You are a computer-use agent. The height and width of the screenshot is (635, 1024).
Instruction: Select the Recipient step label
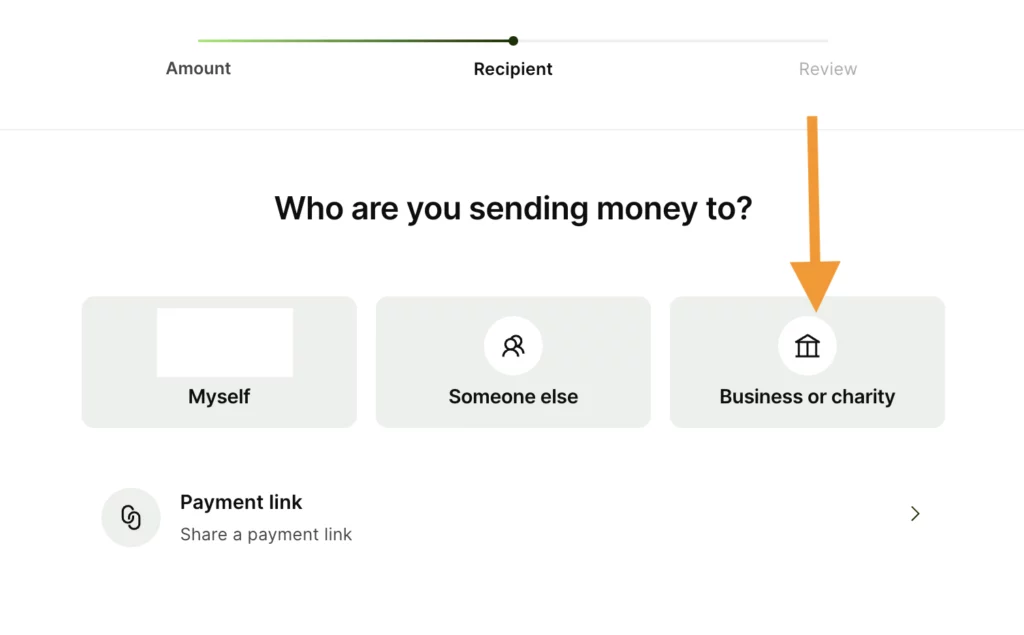coord(513,69)
